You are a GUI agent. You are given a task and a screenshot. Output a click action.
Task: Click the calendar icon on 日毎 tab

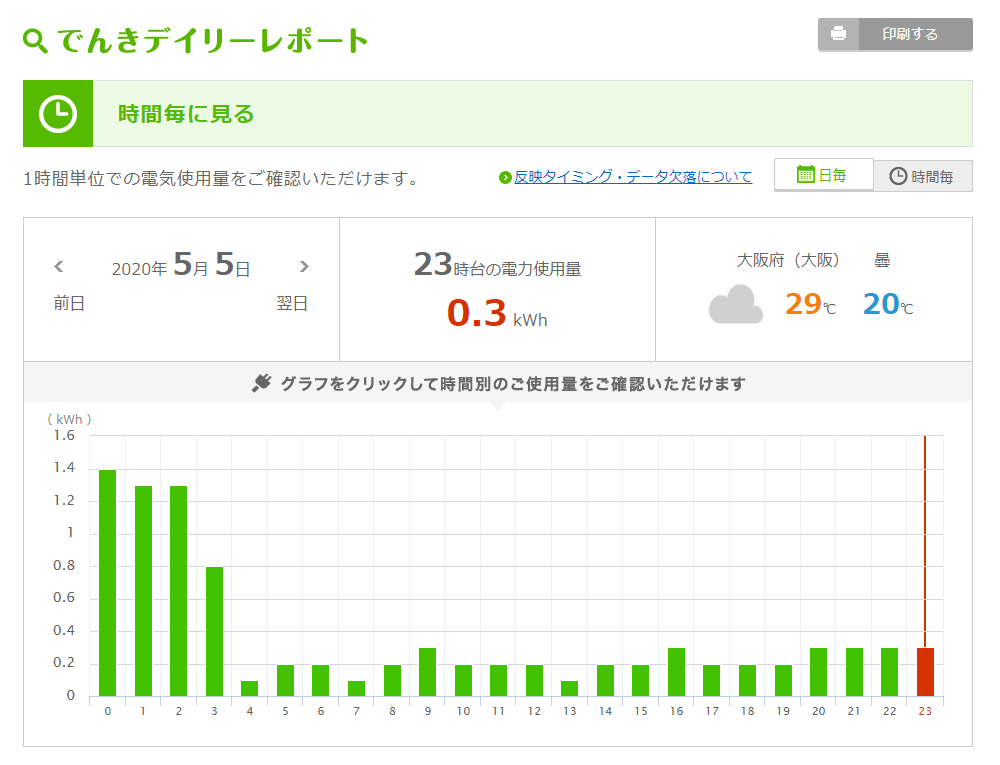806,175
